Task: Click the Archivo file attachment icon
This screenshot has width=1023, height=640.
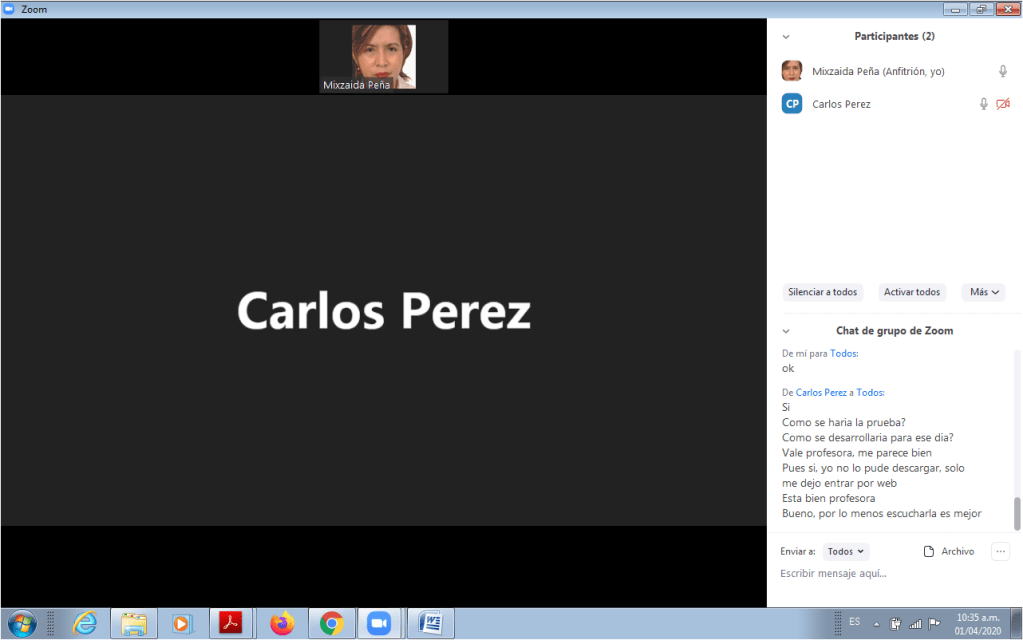Action: 929,551
